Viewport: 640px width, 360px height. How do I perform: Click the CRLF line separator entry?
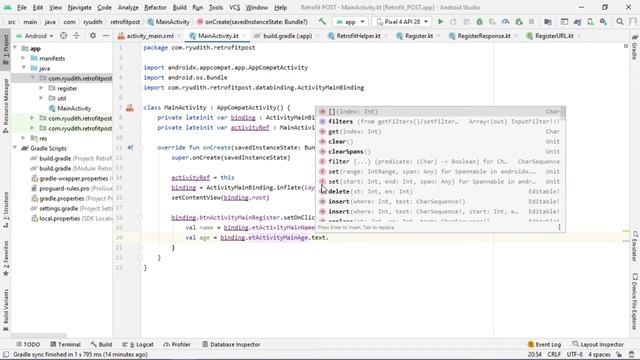pos(554,354)
